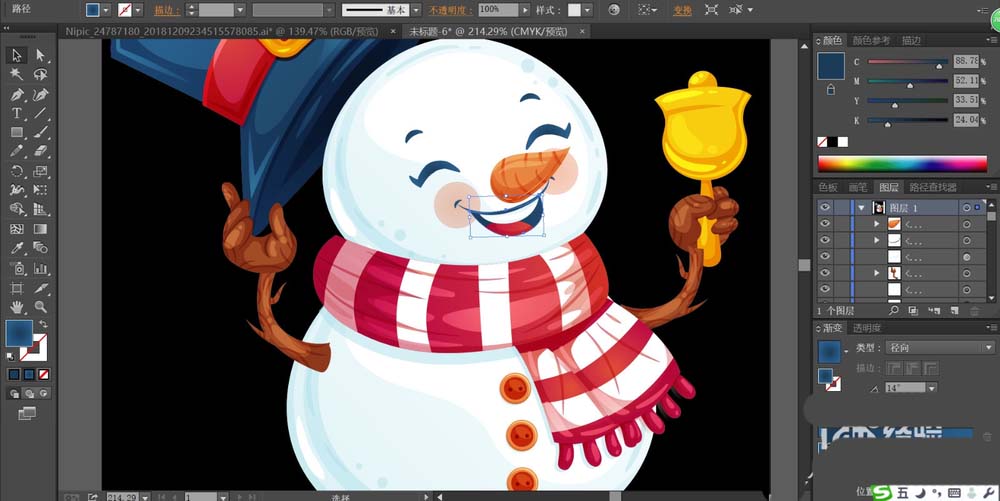Open fill color dropdown in control bar
Screen dimensions: 1000x501
[x=106, y=10]
